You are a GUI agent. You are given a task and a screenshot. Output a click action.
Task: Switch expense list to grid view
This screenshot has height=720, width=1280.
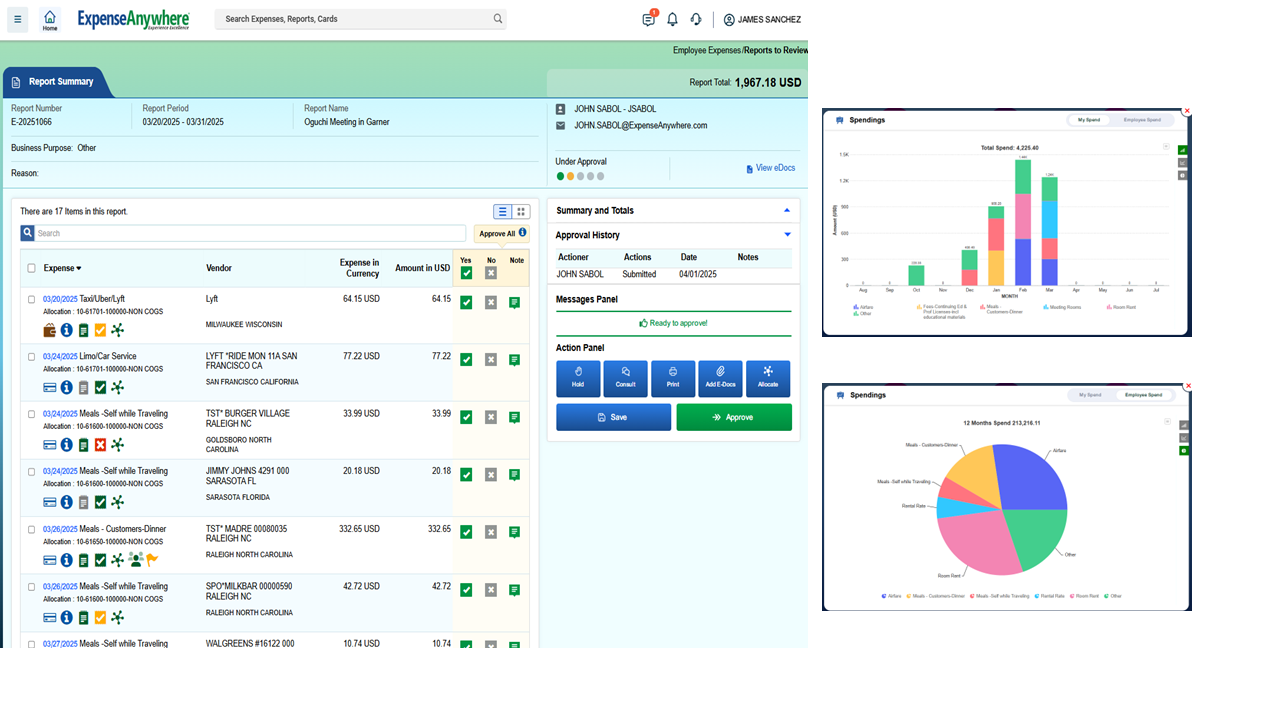point(521,212)
